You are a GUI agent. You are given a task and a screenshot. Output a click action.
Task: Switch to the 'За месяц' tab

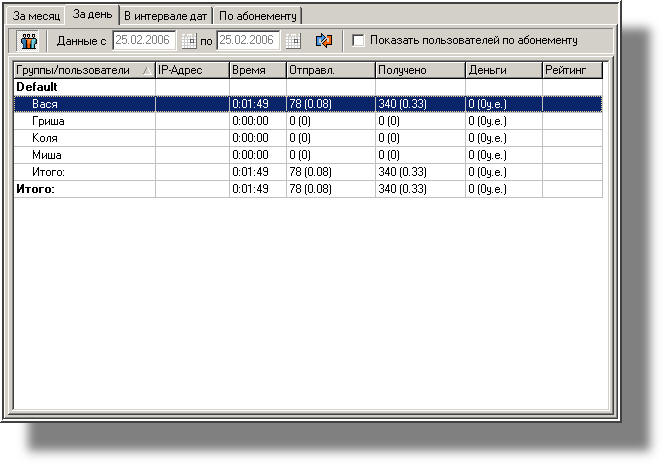tap(36, 16)
